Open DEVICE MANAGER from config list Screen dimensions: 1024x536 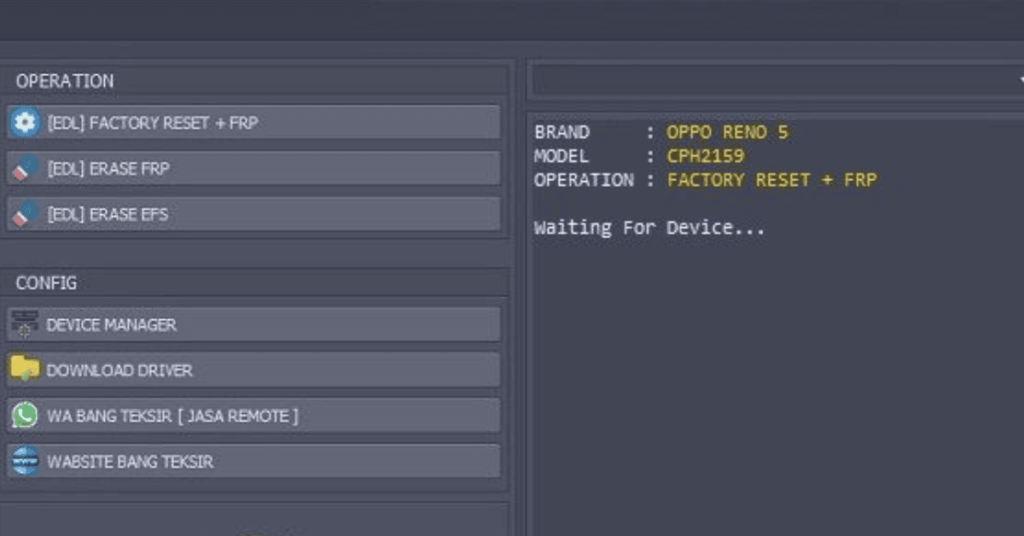pos(254,324)
